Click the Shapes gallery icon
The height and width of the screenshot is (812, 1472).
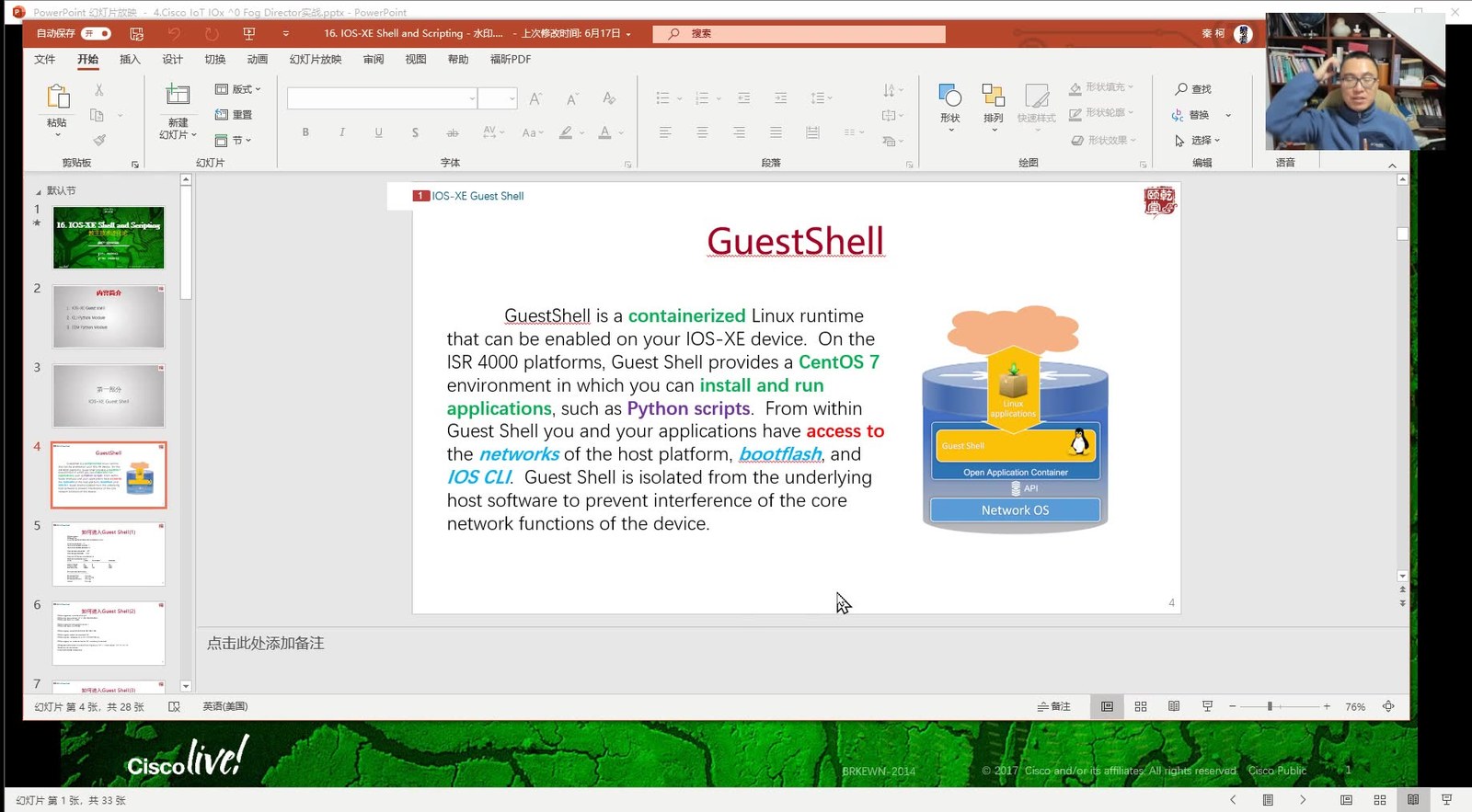click(x=950, y=96)
